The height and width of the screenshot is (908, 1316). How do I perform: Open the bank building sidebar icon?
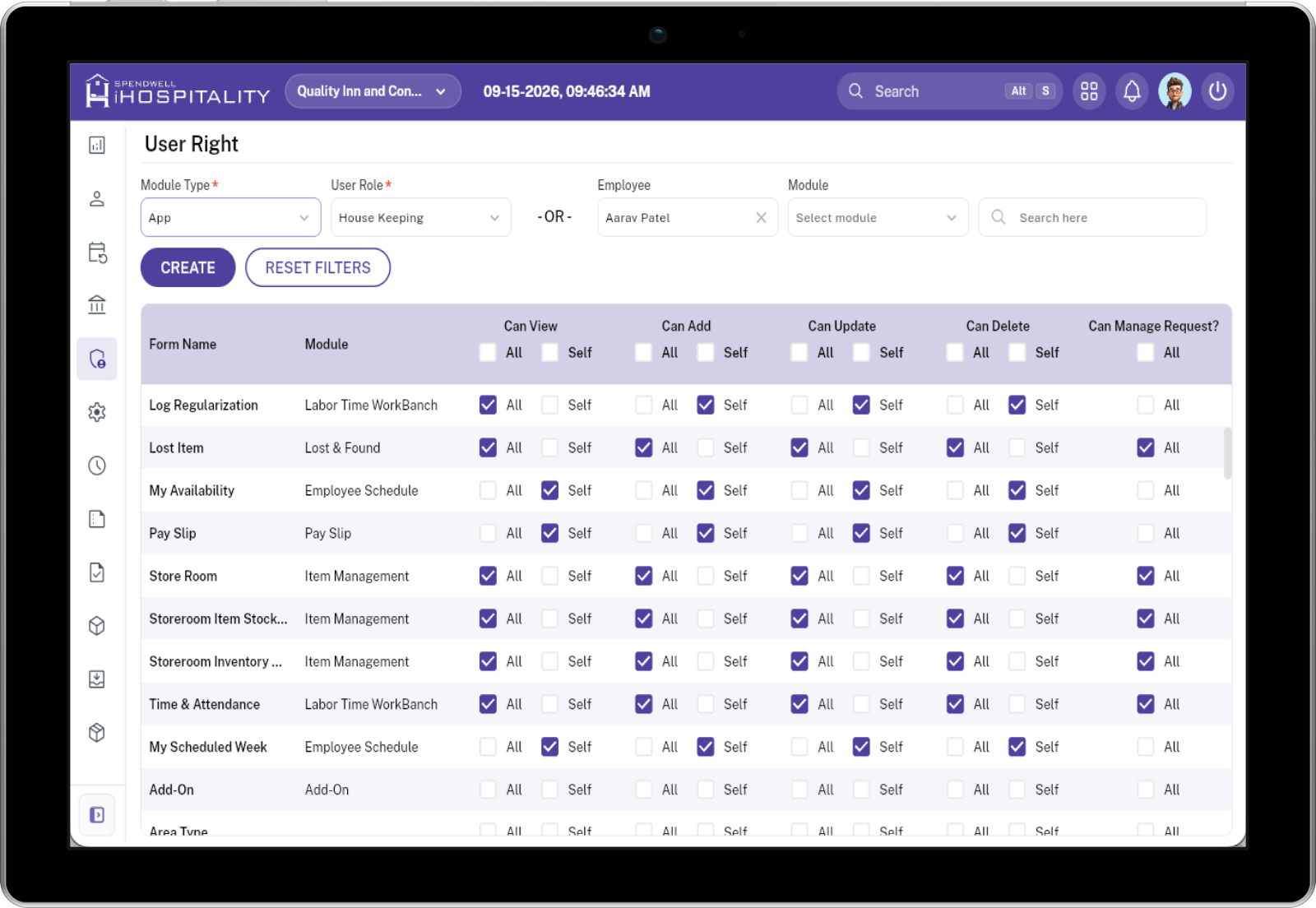click(x=97, y=305)
